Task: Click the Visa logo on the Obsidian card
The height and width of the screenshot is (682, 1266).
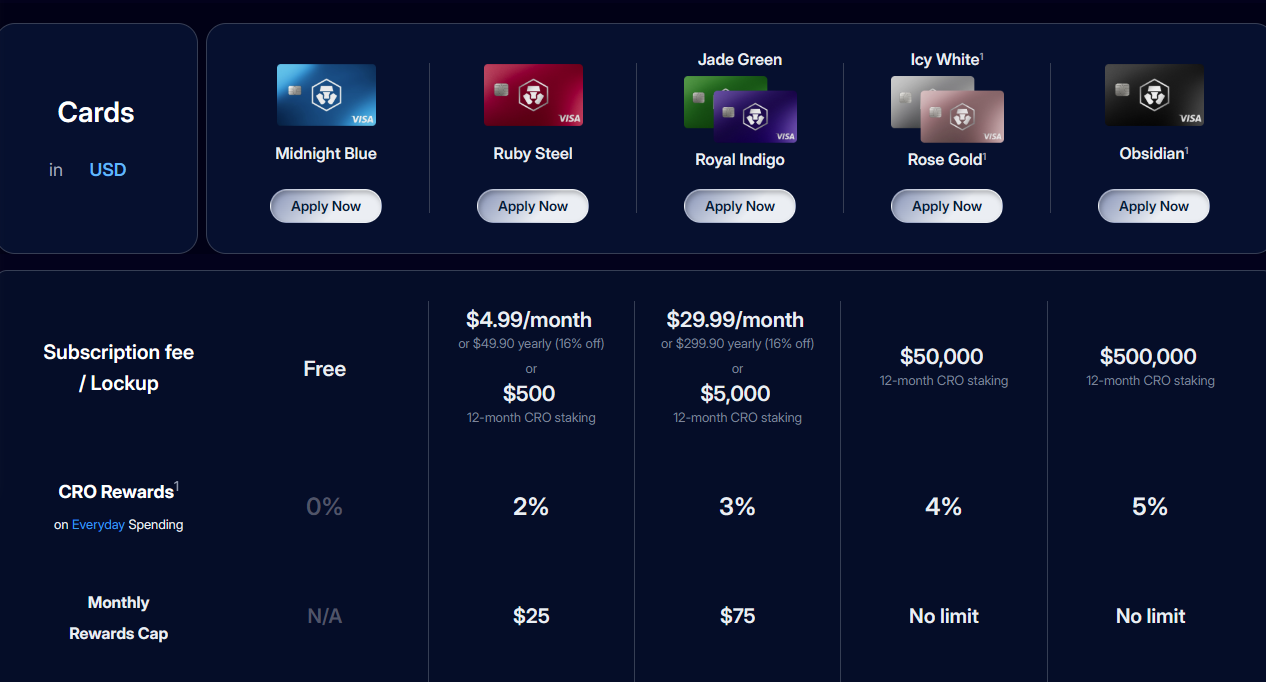Action: (1190, 117)
